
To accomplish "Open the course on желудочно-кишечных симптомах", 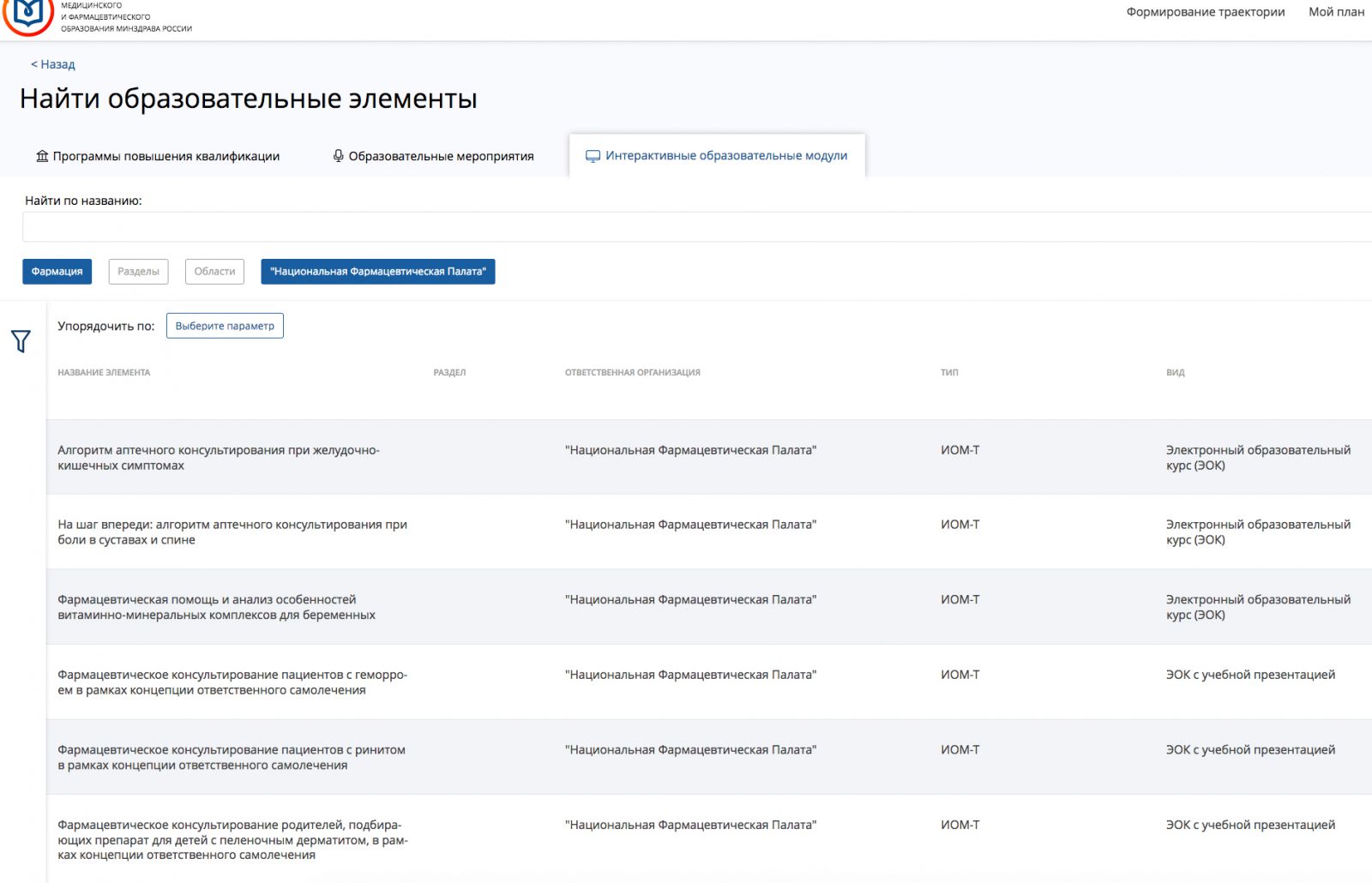I will [x=219, y=458].
